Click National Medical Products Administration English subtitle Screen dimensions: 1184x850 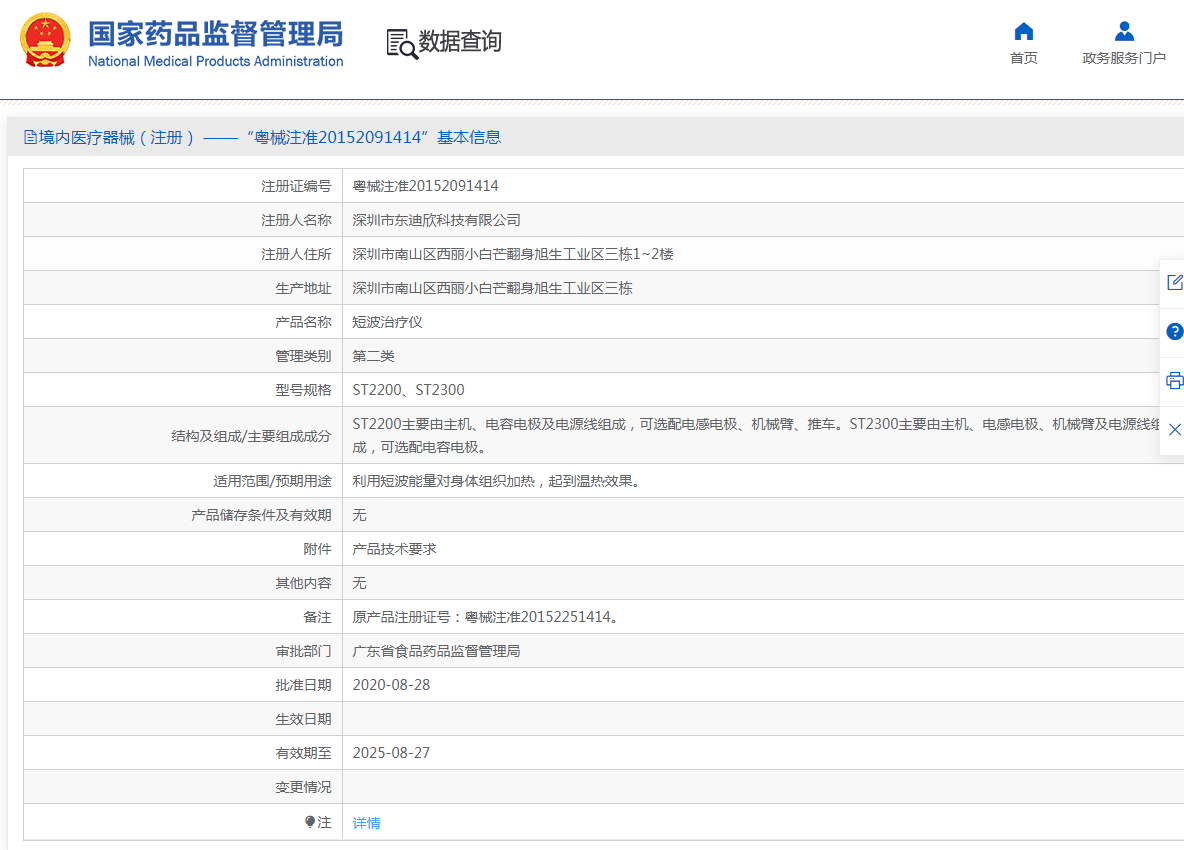click(215, 61)
